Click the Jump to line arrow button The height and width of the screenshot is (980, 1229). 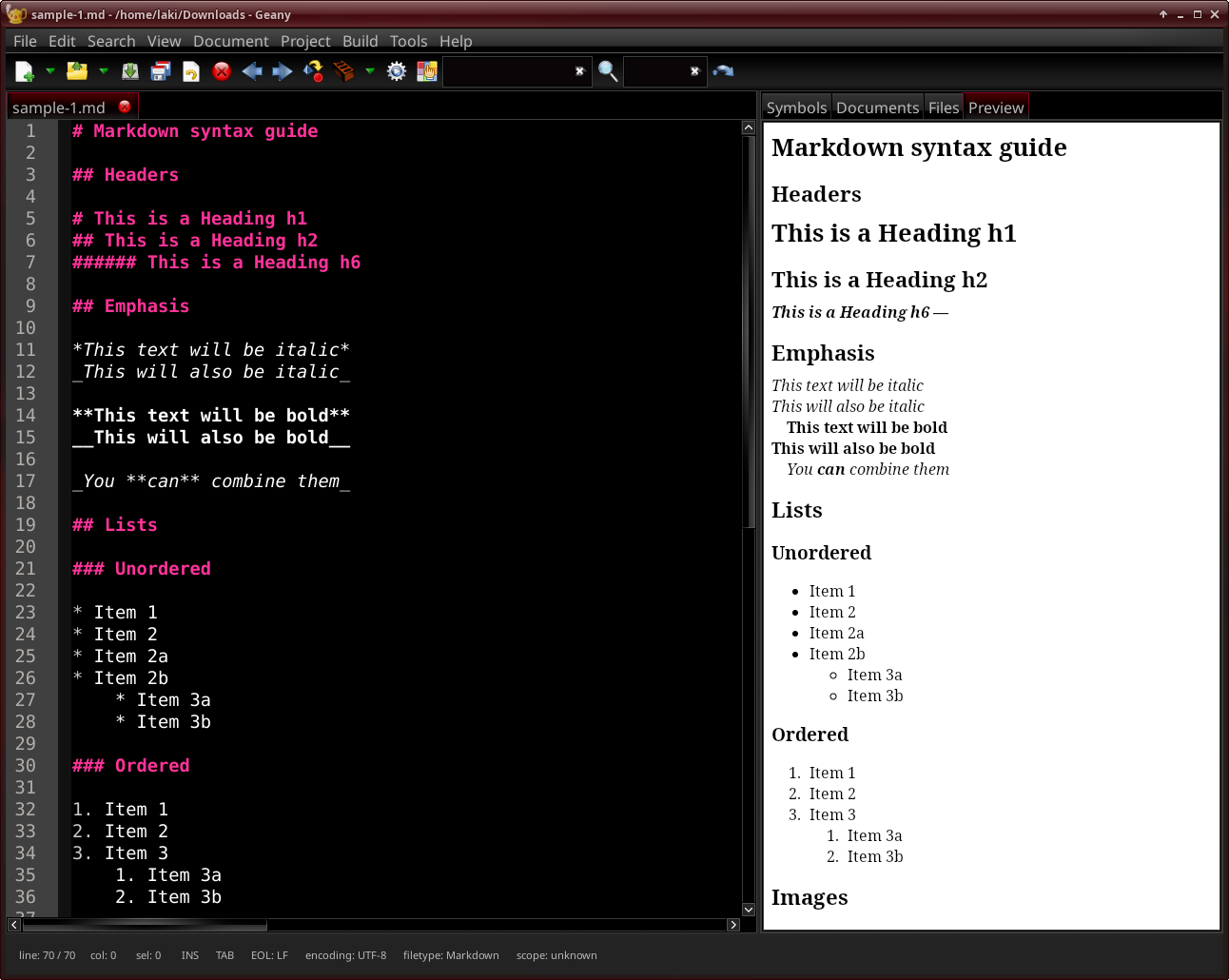(723, 71)
